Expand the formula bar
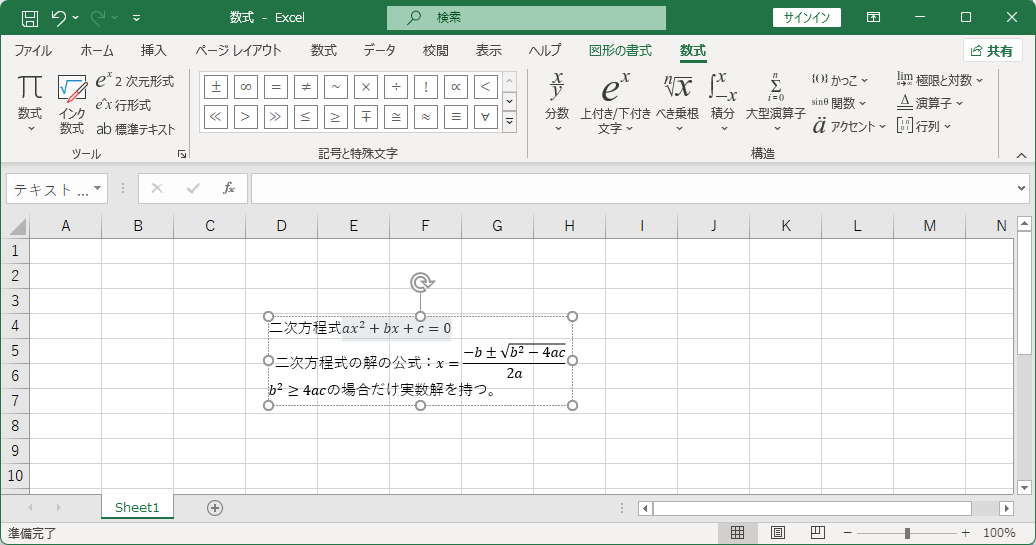This screenshot has height=545, width=1036. tap(1021, 189)
